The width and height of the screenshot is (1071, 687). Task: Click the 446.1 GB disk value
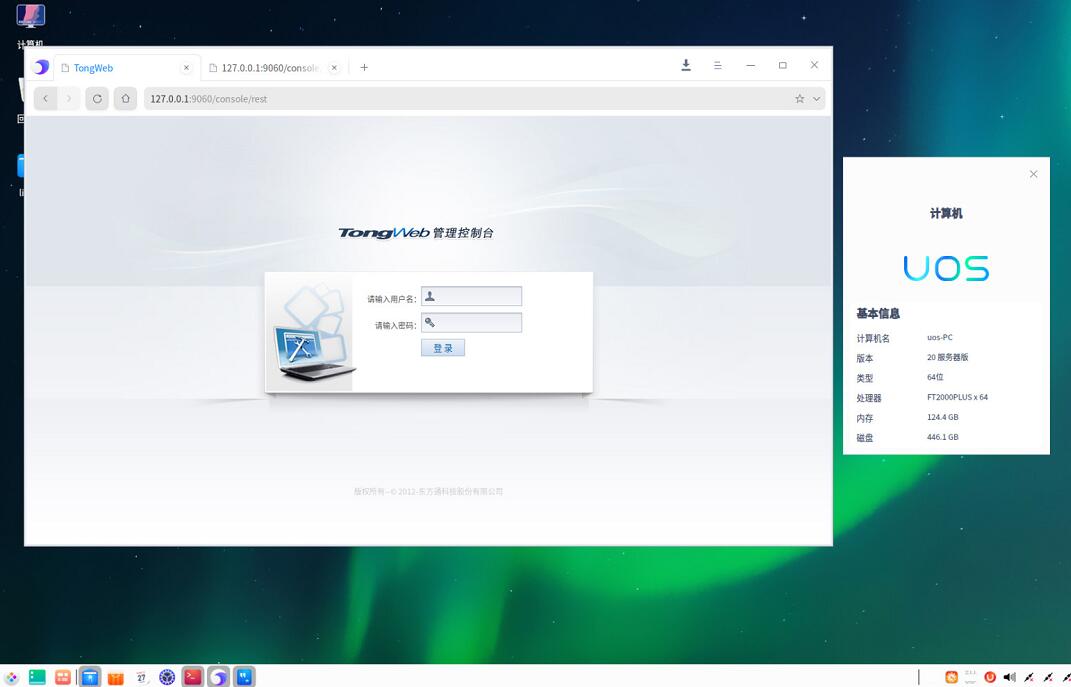(943, 437)
